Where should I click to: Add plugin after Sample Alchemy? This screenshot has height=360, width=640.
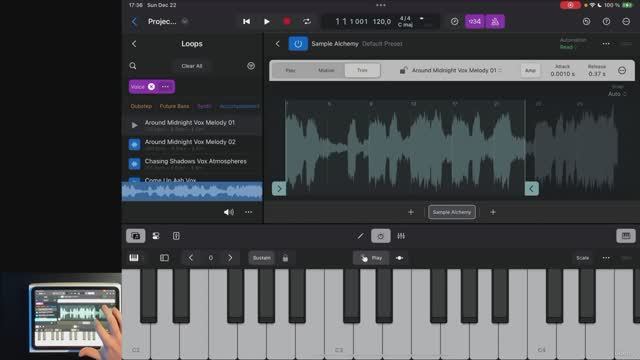(493, 212)
